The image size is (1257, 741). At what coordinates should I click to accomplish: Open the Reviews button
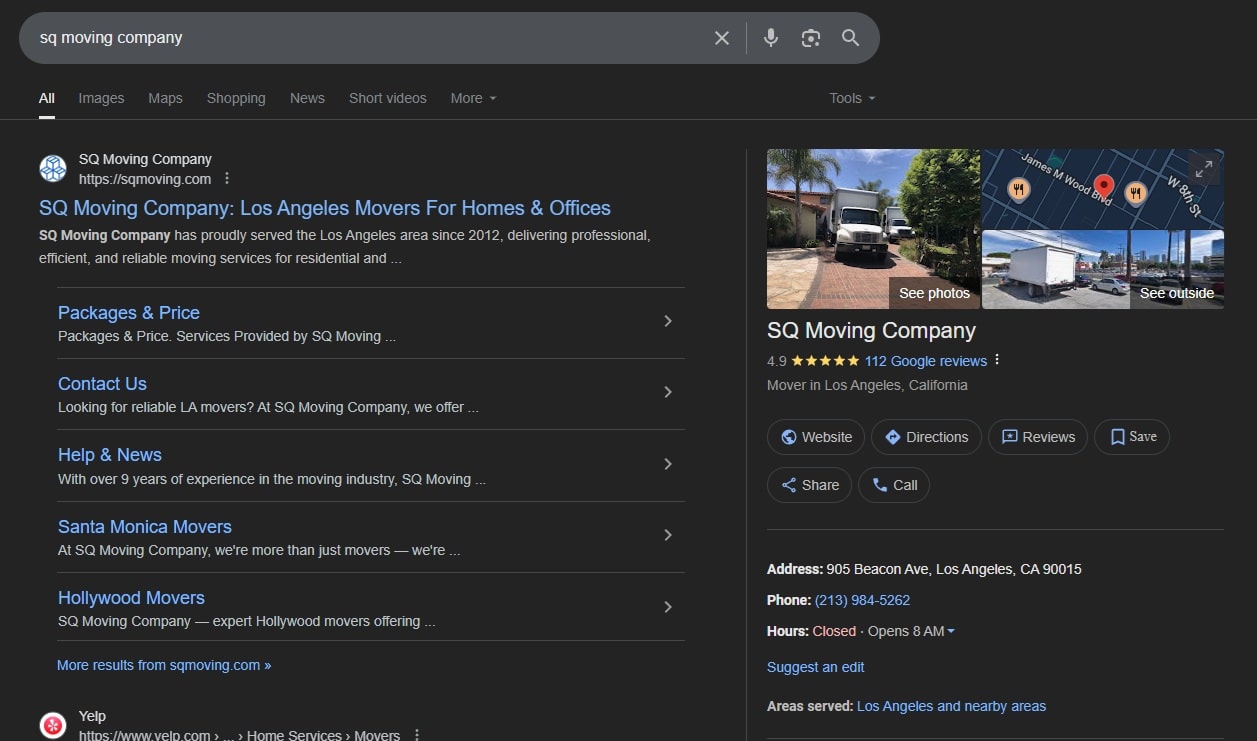point(1038,437)
